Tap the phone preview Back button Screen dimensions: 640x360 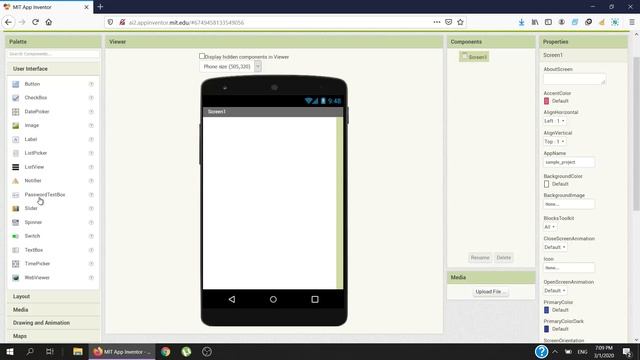click(232, 300)
